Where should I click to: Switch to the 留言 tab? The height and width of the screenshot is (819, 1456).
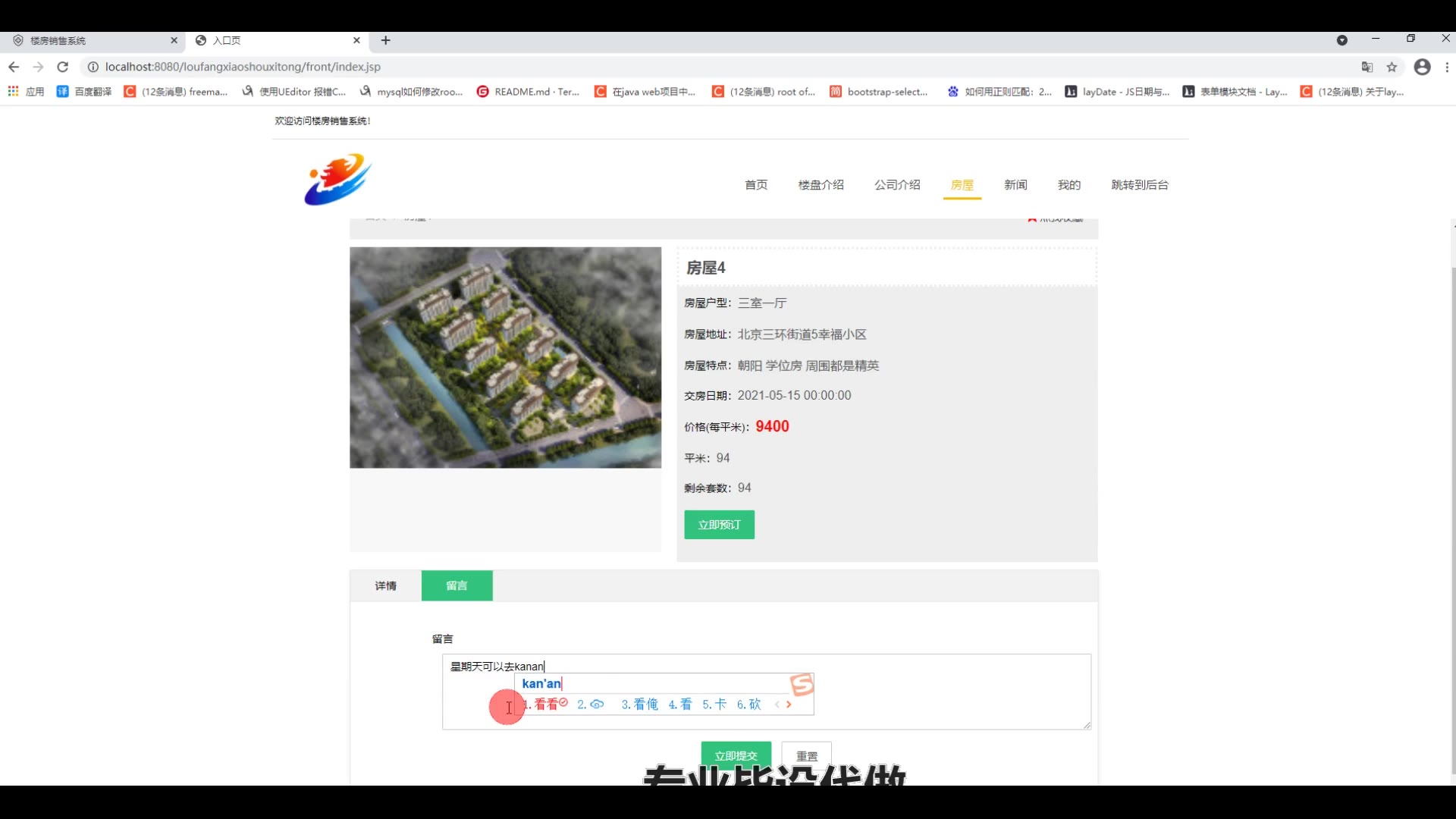457,585
